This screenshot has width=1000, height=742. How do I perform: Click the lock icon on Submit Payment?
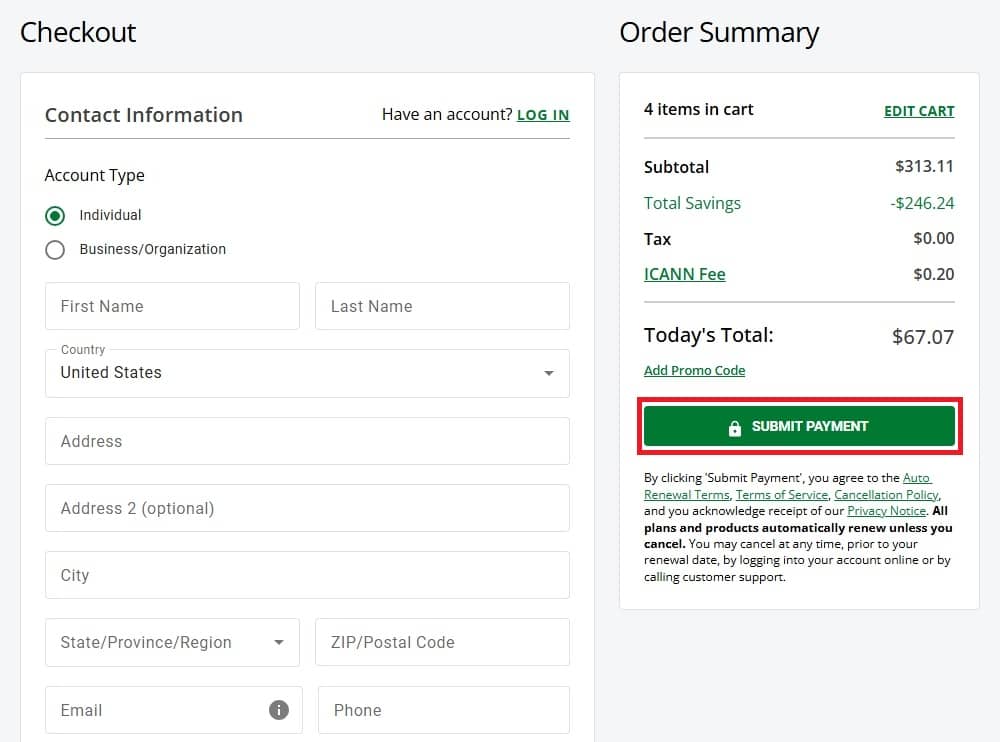pyautogui.click(x=737, y=425)
